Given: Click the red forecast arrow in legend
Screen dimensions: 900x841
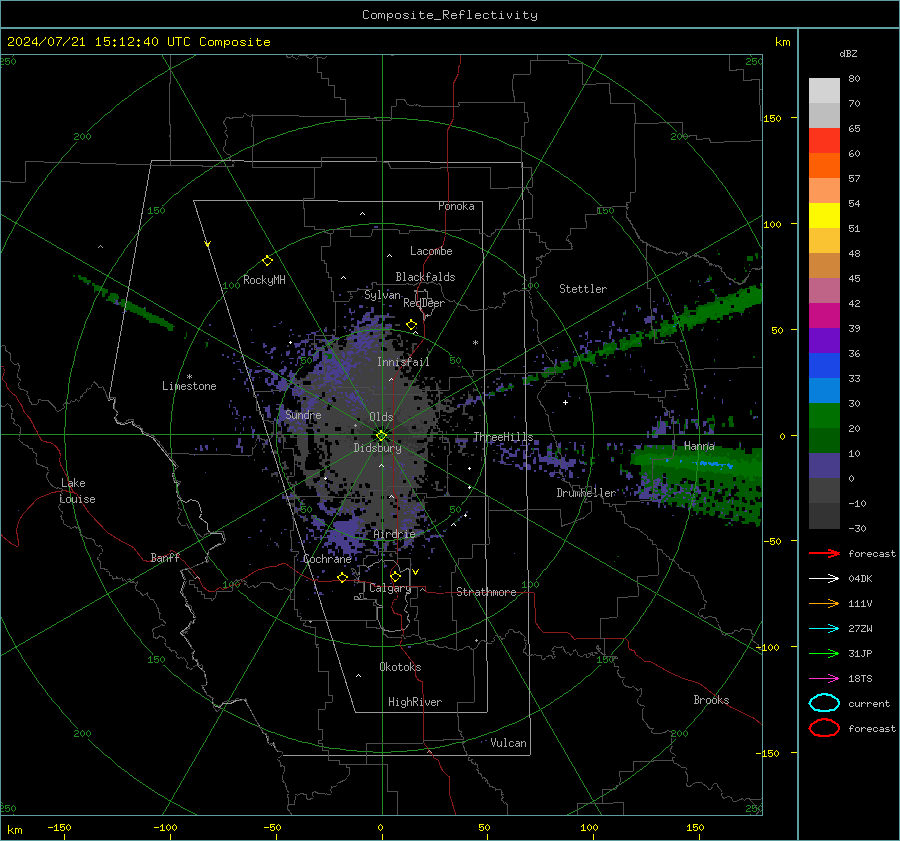Looking at the screenshot, I should tap(824, 553).
